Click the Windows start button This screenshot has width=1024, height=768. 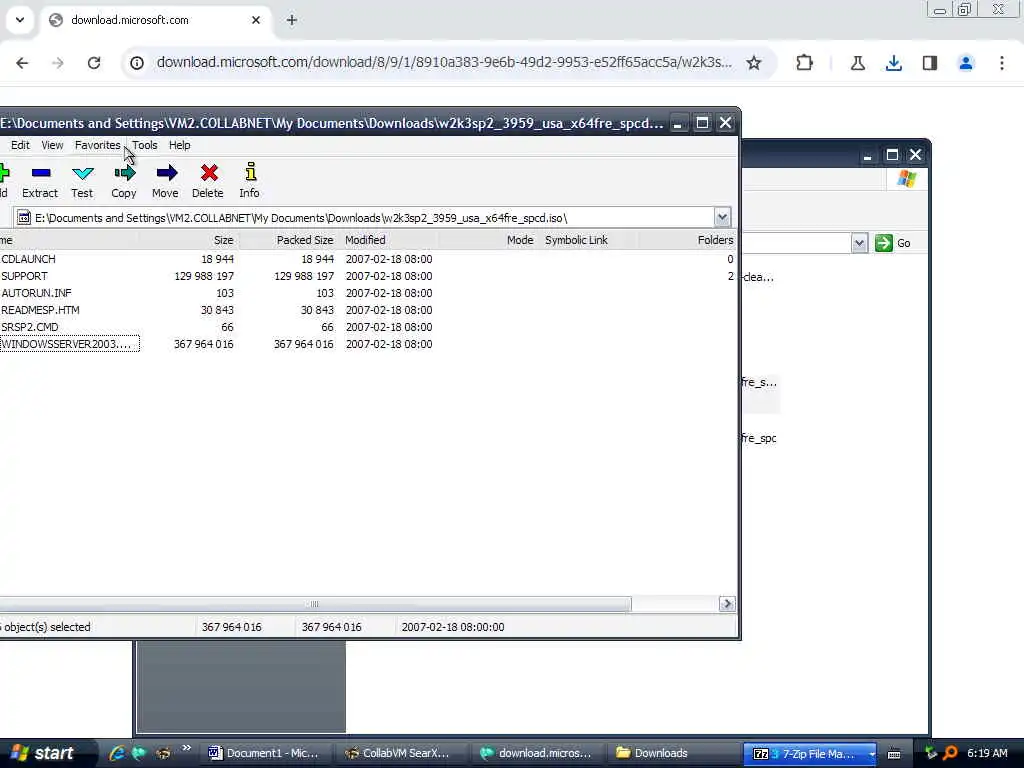tap(43, 753)
